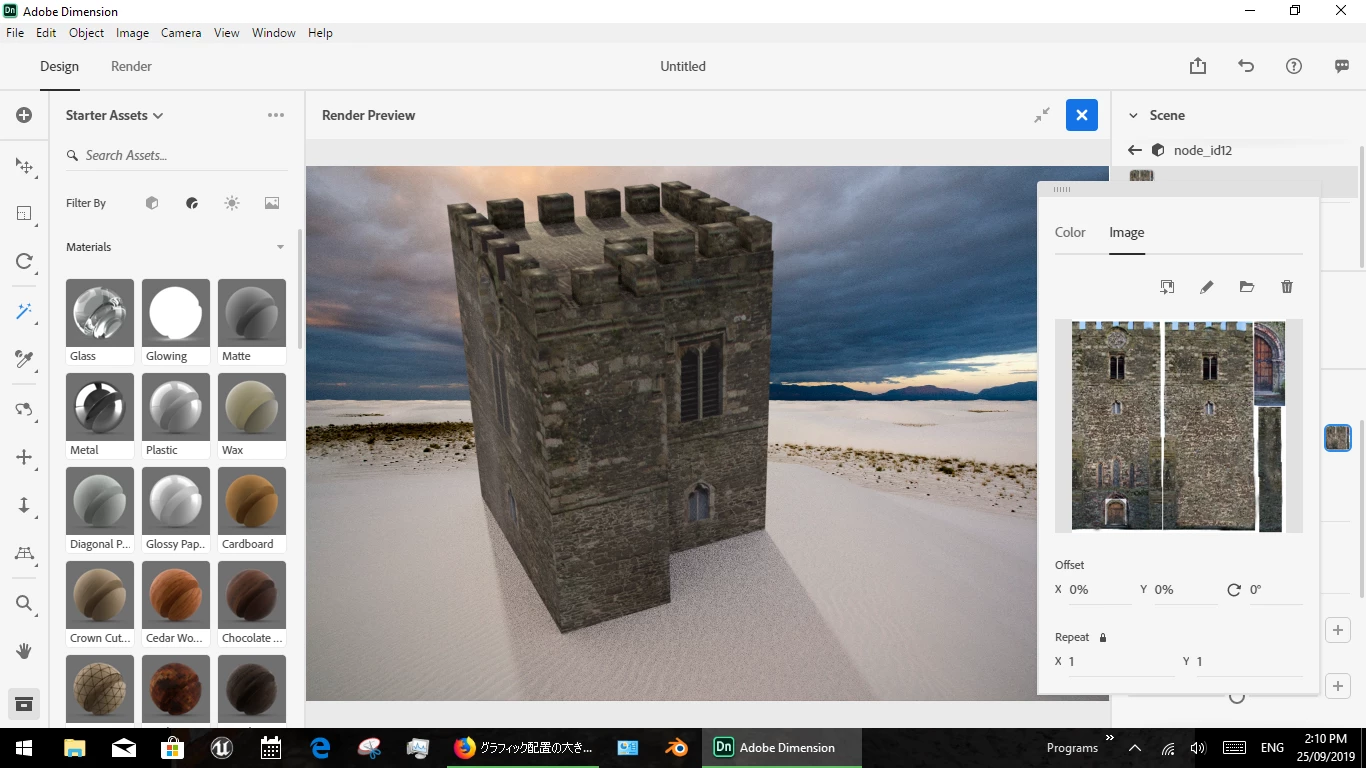Click the rotation icon next to 0°

coord(1234,590)
